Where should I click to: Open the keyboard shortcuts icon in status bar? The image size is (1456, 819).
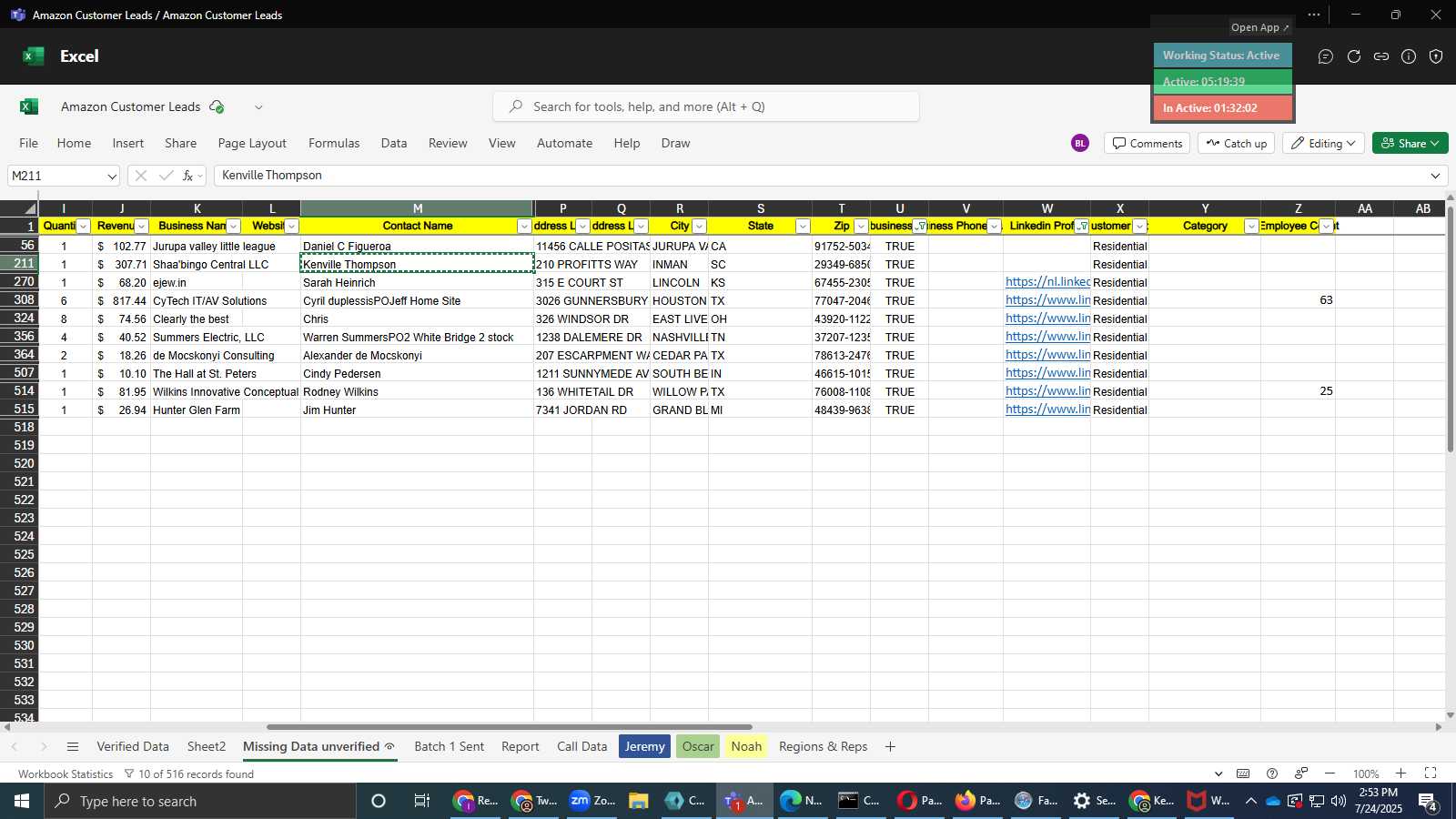tap(1243, 773)
